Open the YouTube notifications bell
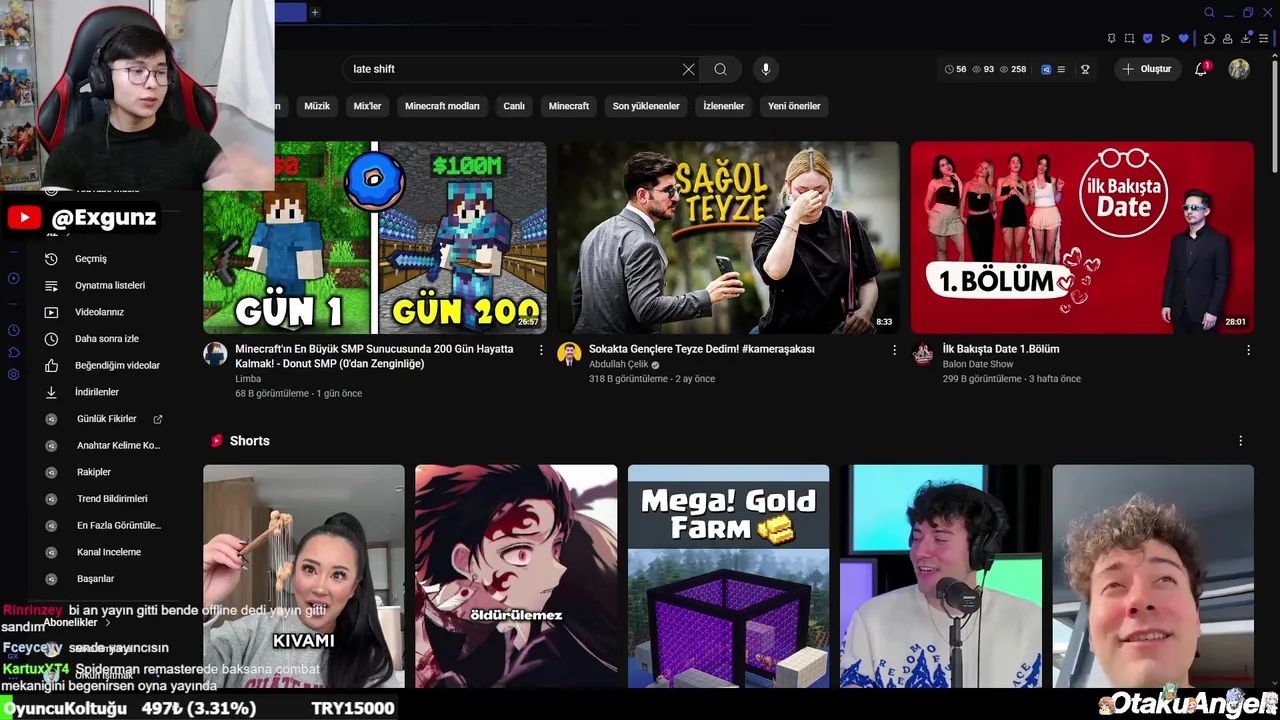This screenshot has width=1280, height=720. (x=1201, y=69)
